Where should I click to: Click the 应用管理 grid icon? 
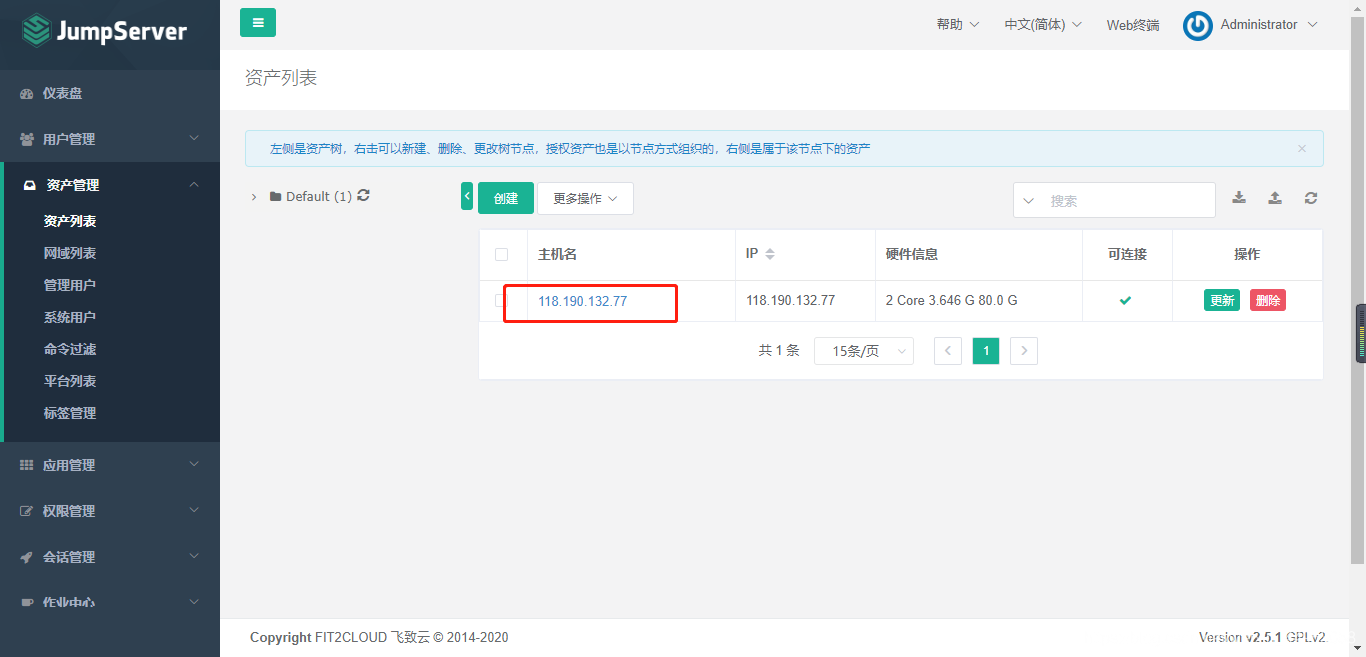[27, 465]
